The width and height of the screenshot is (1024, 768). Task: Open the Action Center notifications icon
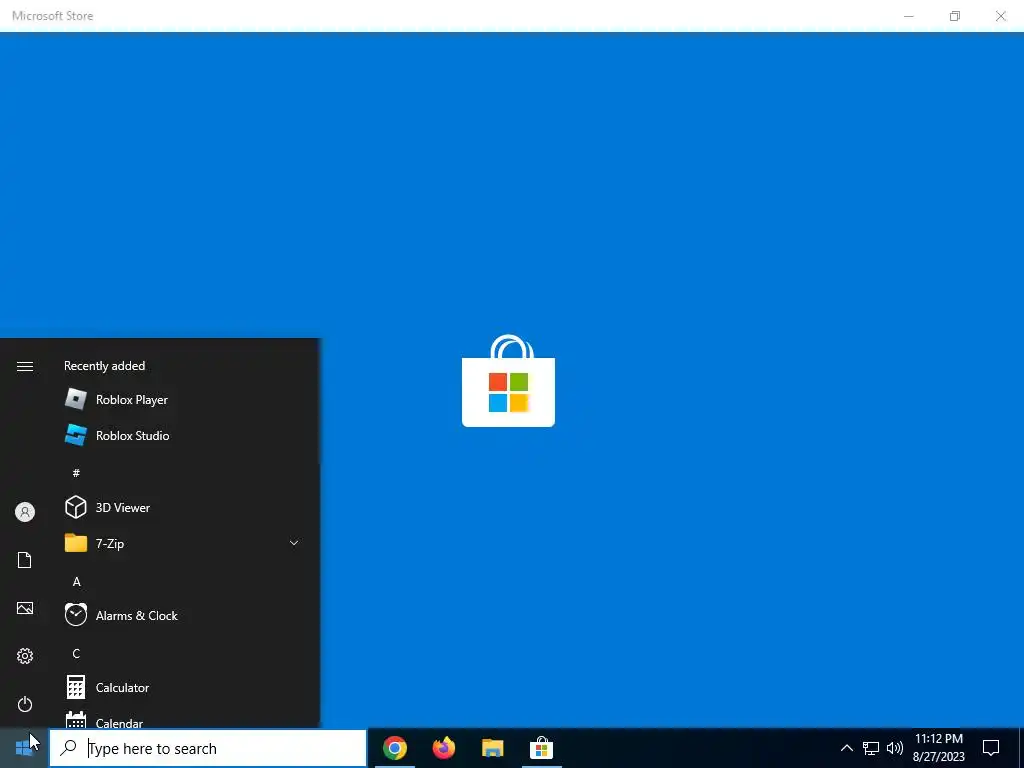[991, 748]
